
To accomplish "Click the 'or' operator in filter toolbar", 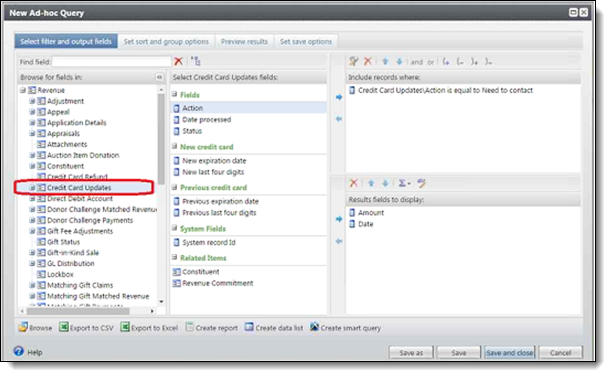I will point(430,62).
